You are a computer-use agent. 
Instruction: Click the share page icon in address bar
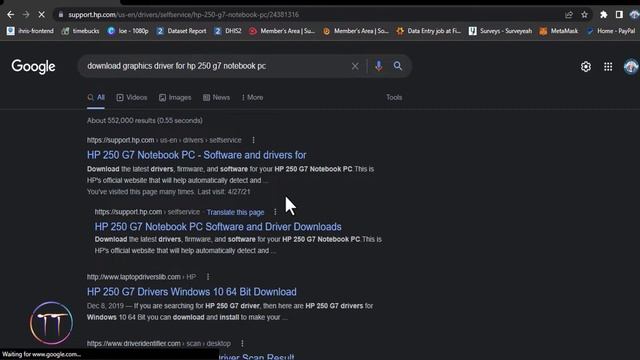tap(569, 15)
